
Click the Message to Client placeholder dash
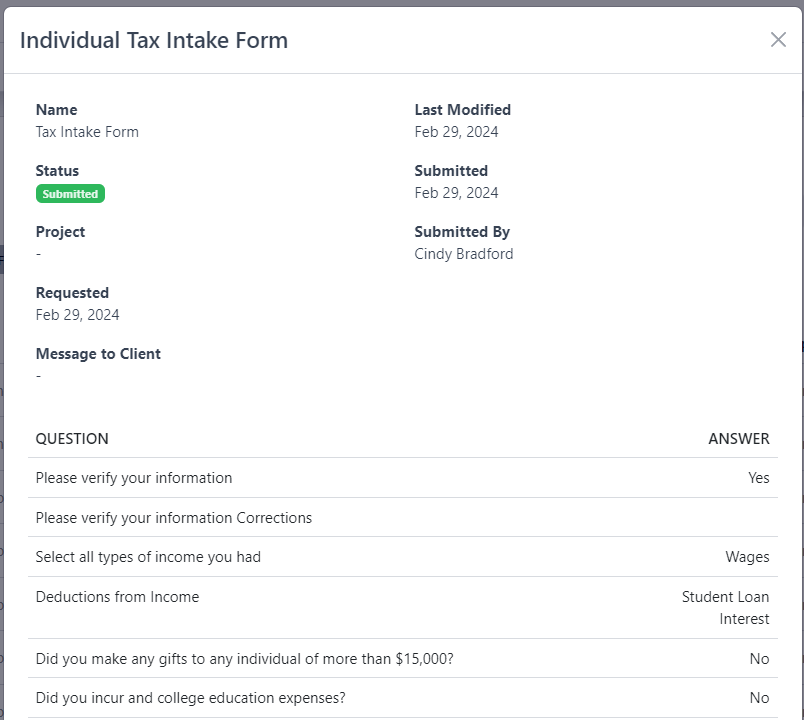(x=38, y=376)
